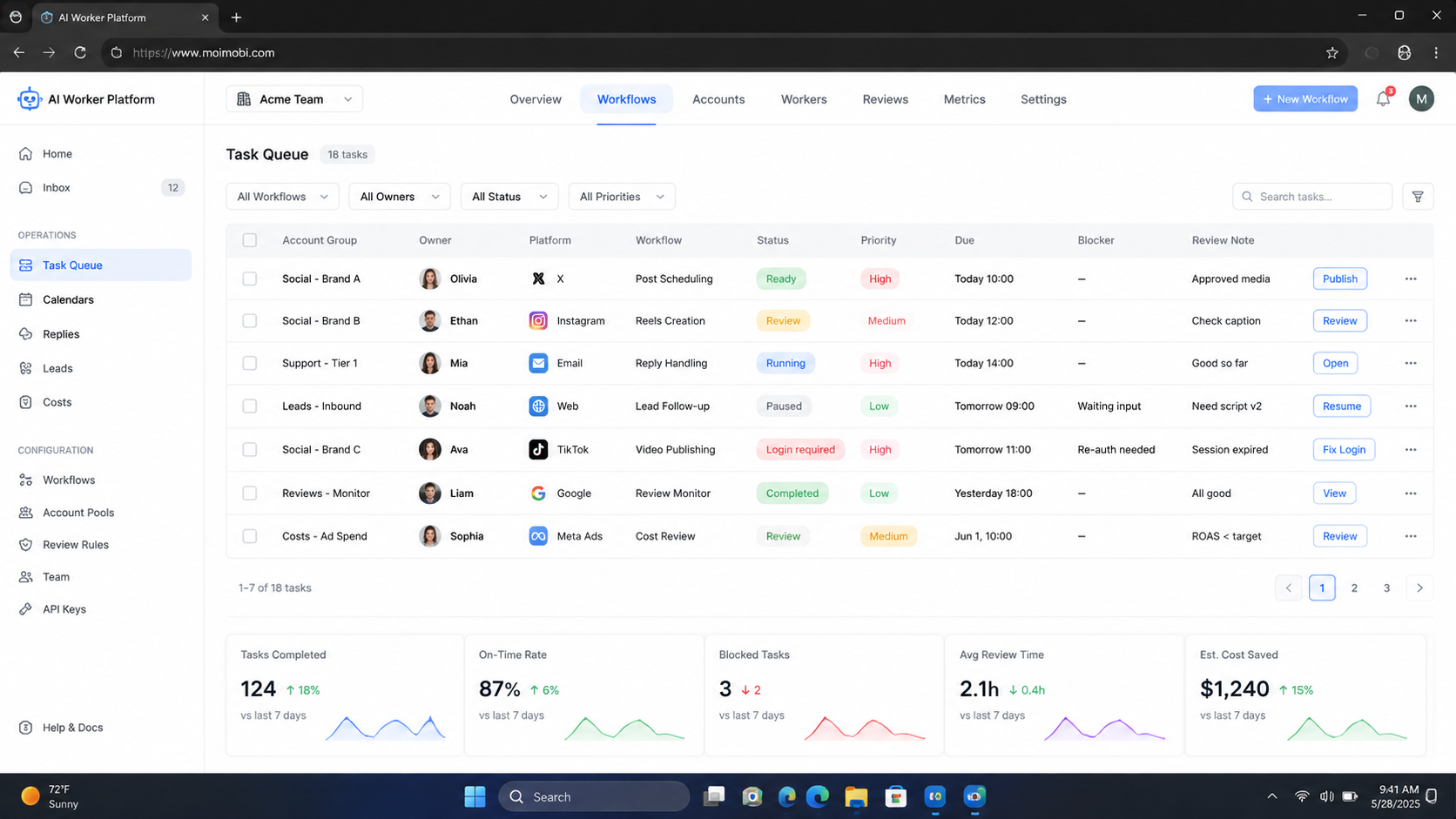This screenshot has height=819, width=1456.
Task: Click bookmark star in address bar
Action: 1331,53
